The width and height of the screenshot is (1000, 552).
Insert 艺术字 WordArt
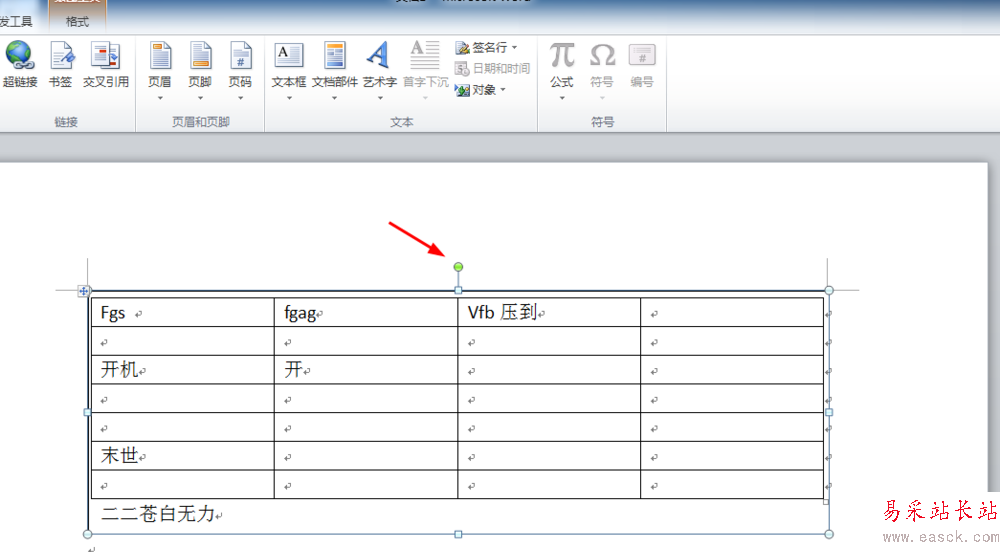click(379, 56)
